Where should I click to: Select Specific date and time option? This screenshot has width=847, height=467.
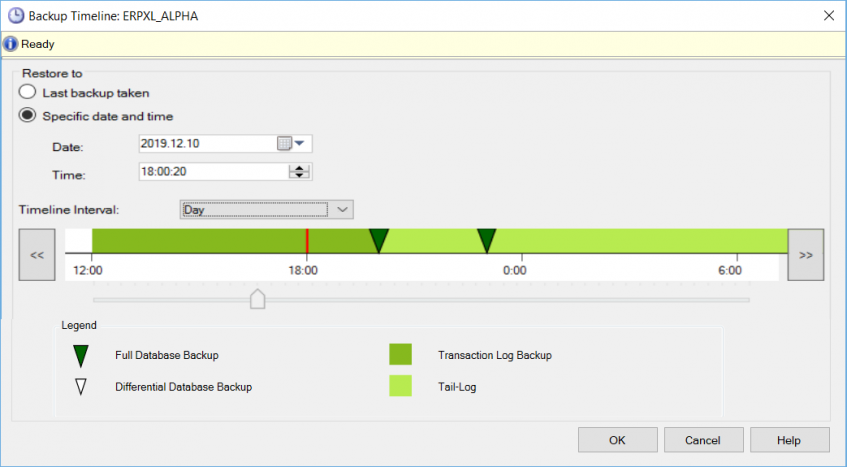28,115
